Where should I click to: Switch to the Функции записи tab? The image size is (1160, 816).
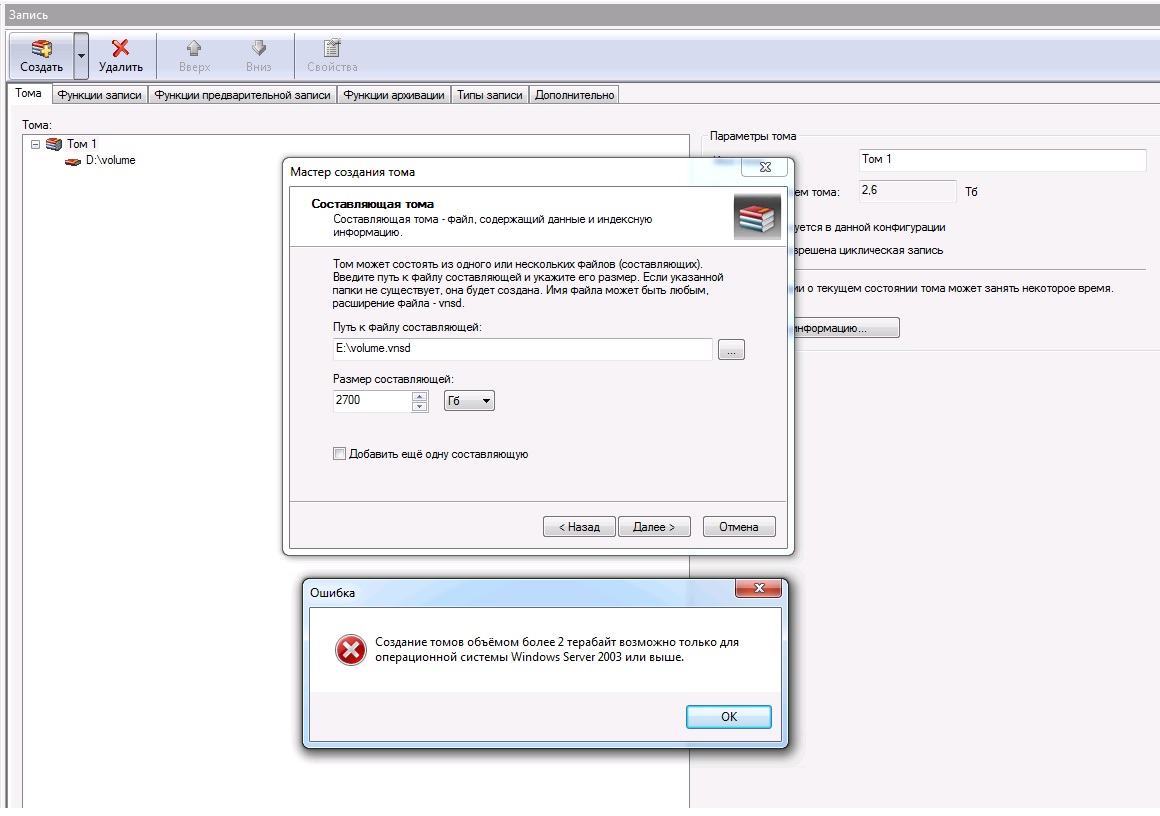pos(99,95)
